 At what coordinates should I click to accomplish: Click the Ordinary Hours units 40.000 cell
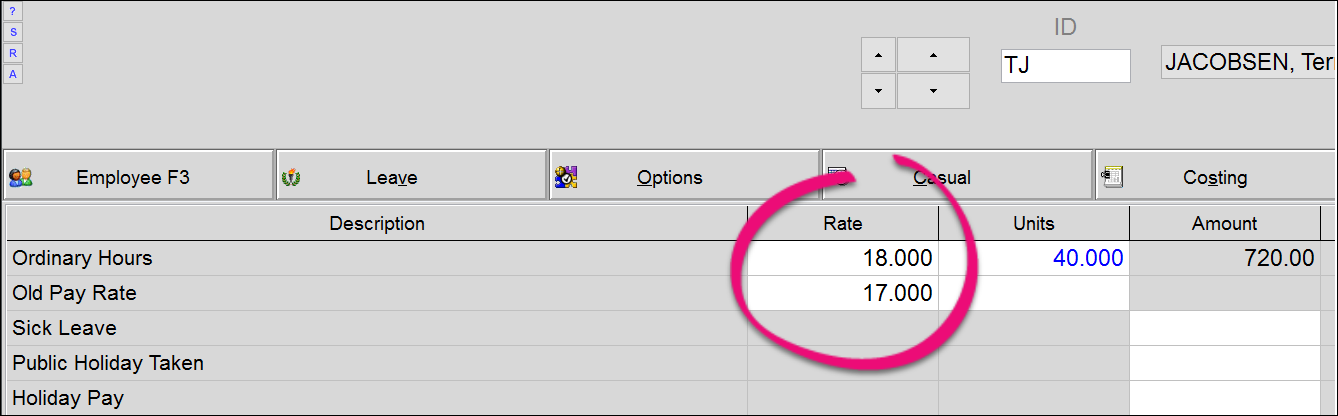click(1034, 258)
